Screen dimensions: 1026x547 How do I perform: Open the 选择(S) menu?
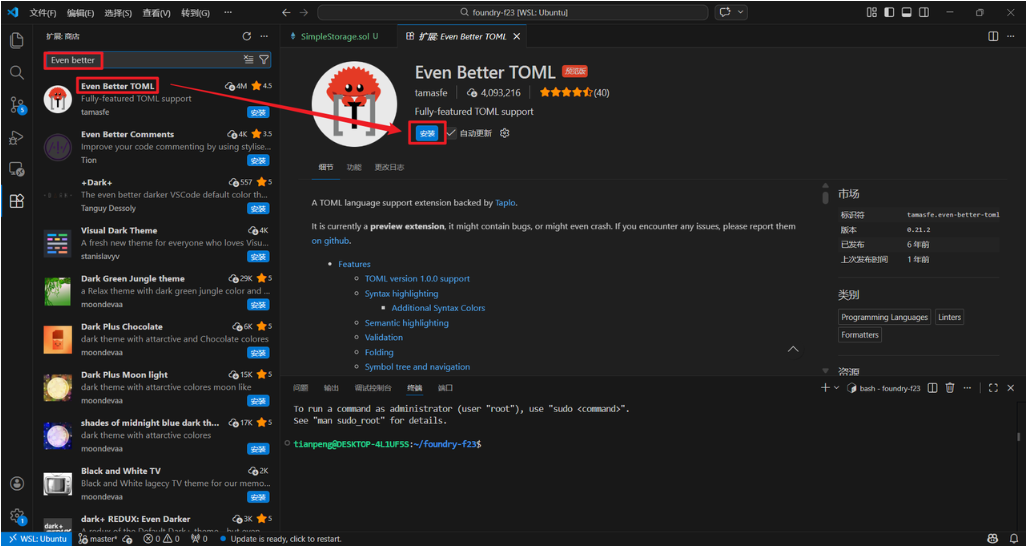coord(118,13)
